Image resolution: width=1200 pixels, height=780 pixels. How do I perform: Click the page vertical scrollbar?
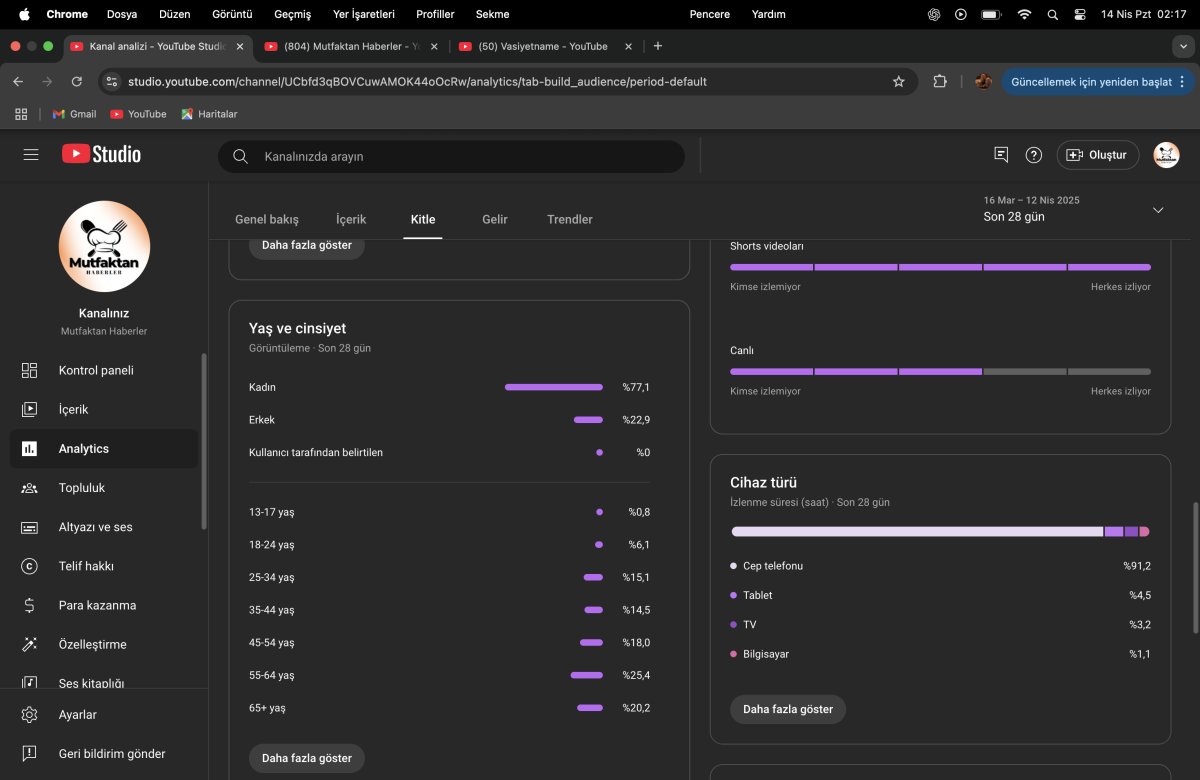tap(1195, 567)
